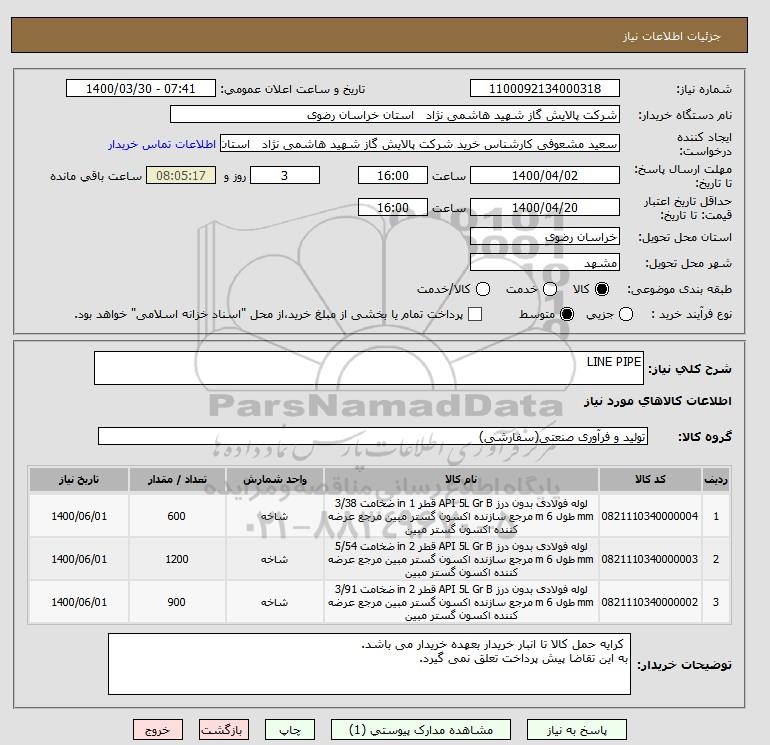
Task: Select the خدمت radio button
Action: pos(550,289)
